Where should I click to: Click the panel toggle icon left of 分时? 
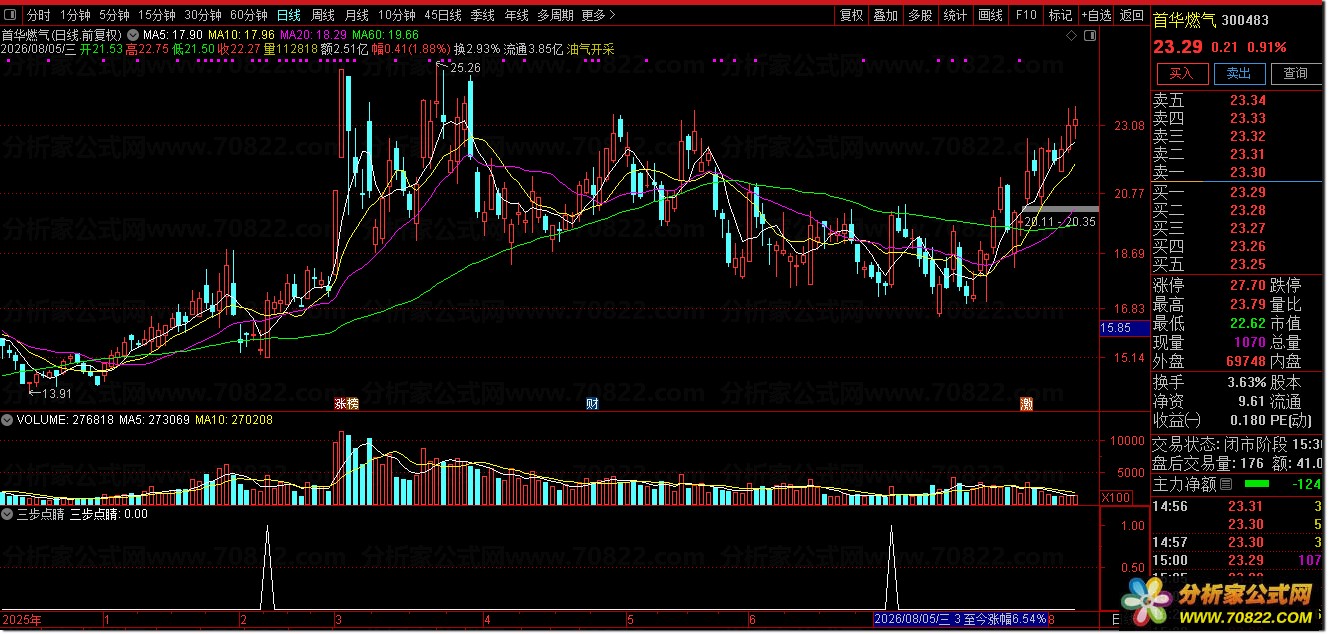pyautogui.click(x=11, y=15)
